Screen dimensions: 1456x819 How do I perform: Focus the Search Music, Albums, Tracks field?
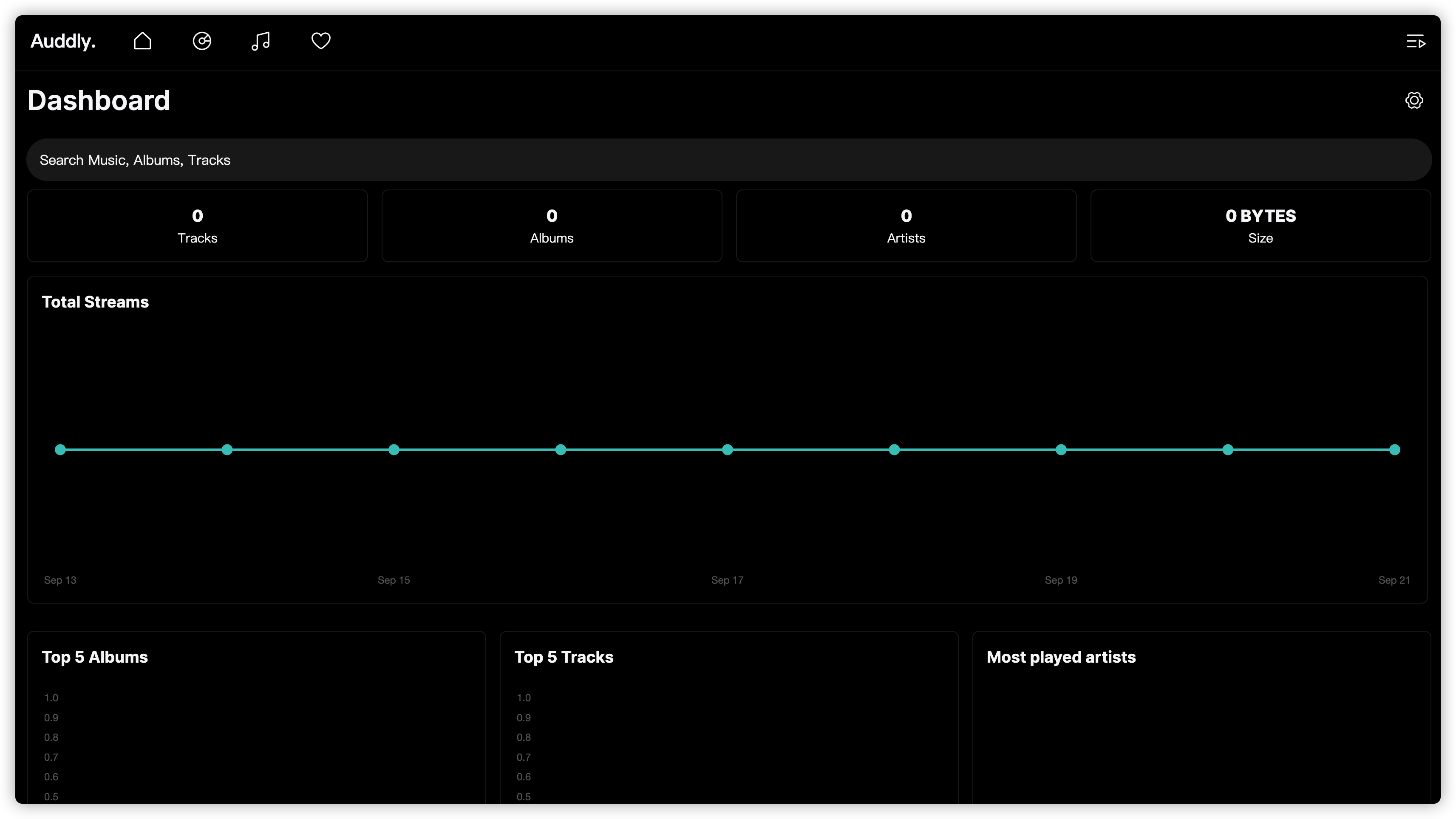pyautogui.click(x=729, y=160)
